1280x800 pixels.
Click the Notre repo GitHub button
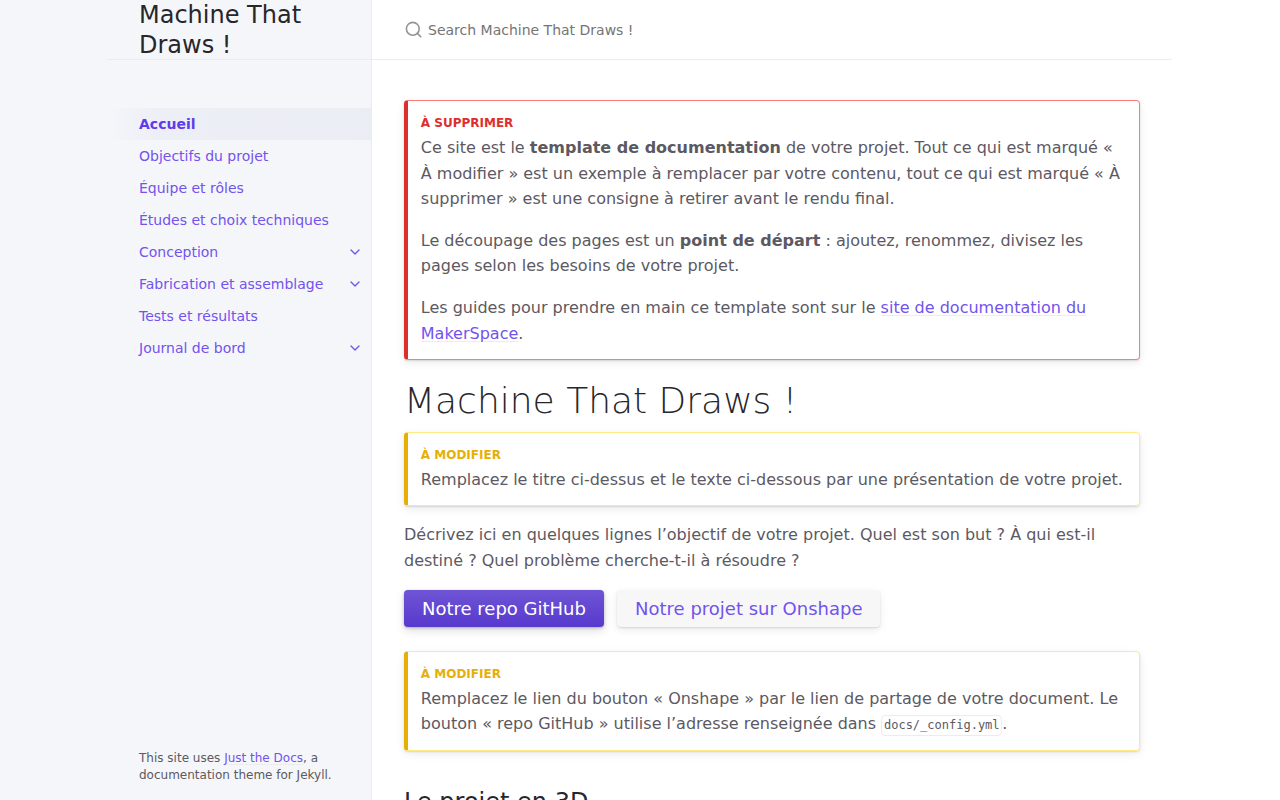coord(504,608)
